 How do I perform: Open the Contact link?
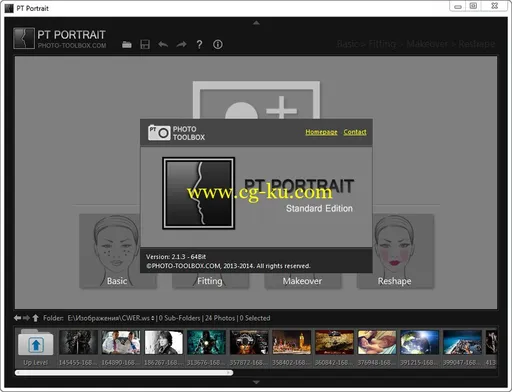[x=355, y=132]
